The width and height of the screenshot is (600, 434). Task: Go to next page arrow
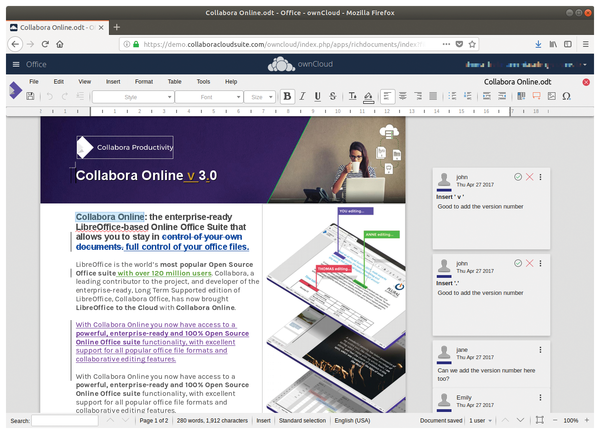tap(520, 420)
